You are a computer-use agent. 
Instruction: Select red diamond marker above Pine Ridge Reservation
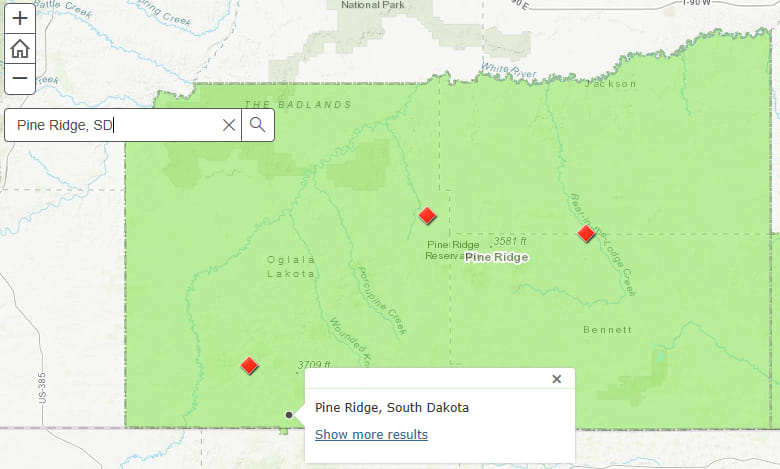[428, 215]
